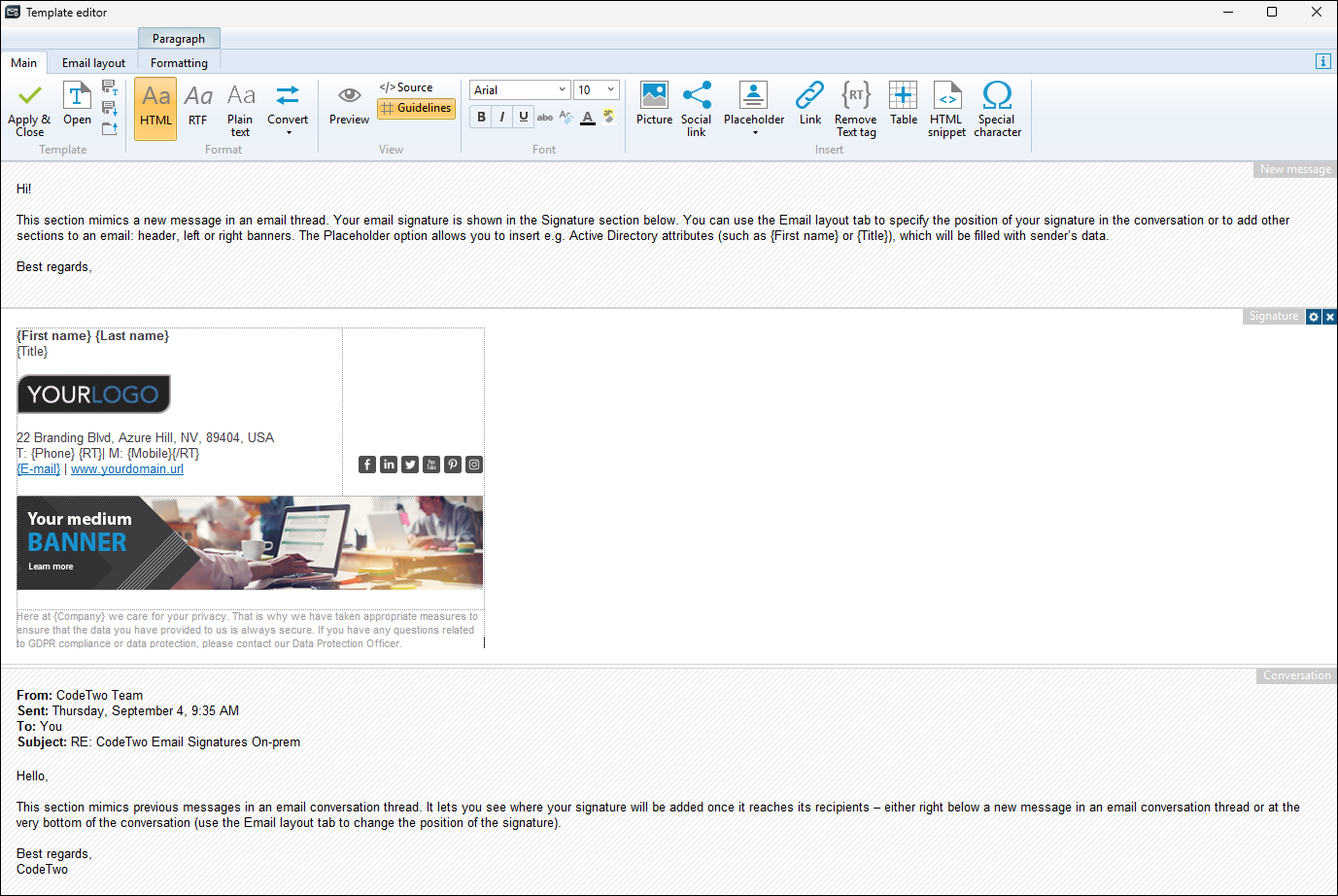The width and height of the screenshot is (1338, 896).
Task: Toggle bold formatting
Action: [x=481, y=117]
